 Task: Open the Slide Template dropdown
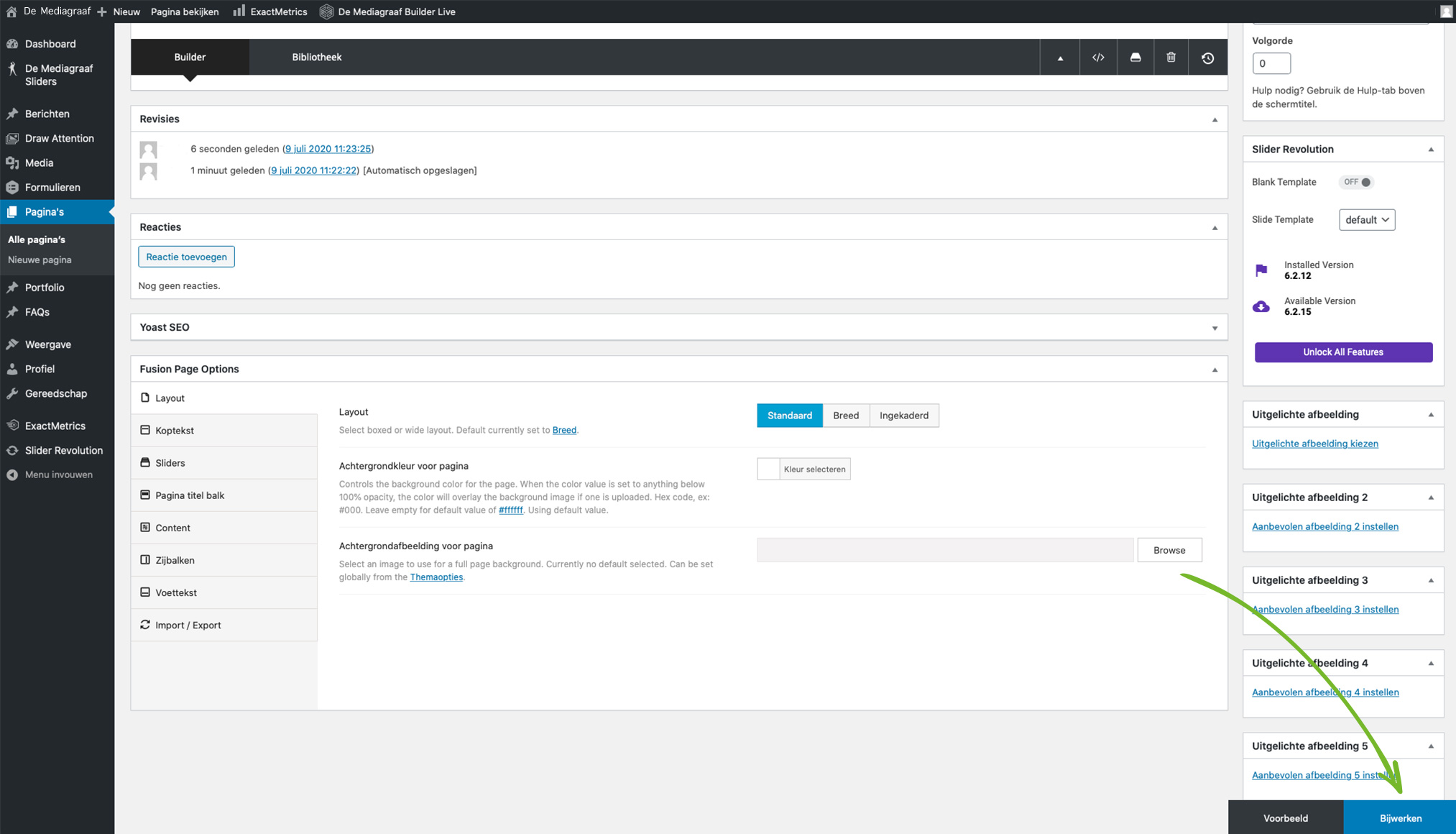click(x=1366, y=220)
